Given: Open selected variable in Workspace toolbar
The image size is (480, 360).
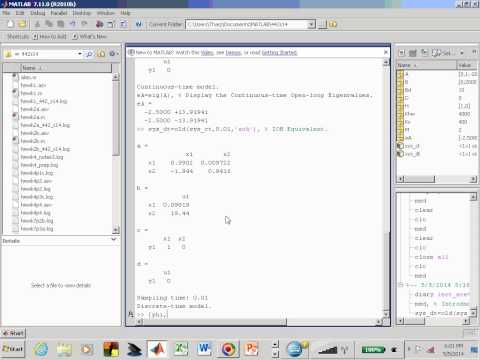Looking at the screenshot, I should [413, 53].
